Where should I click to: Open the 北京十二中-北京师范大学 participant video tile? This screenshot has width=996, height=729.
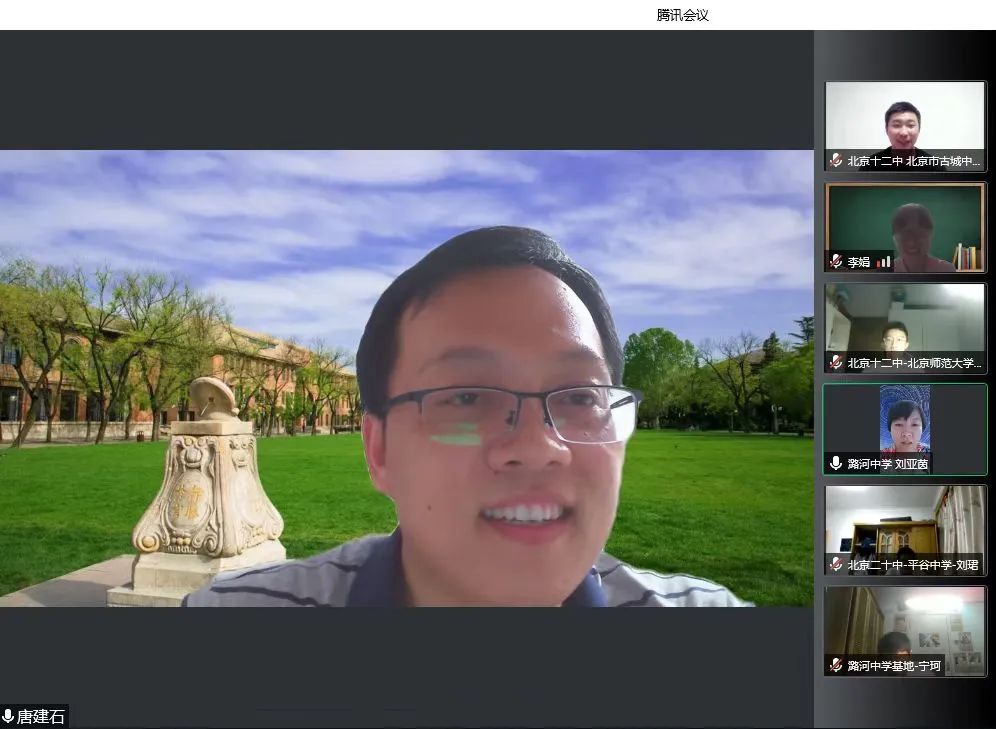[904, 322]
